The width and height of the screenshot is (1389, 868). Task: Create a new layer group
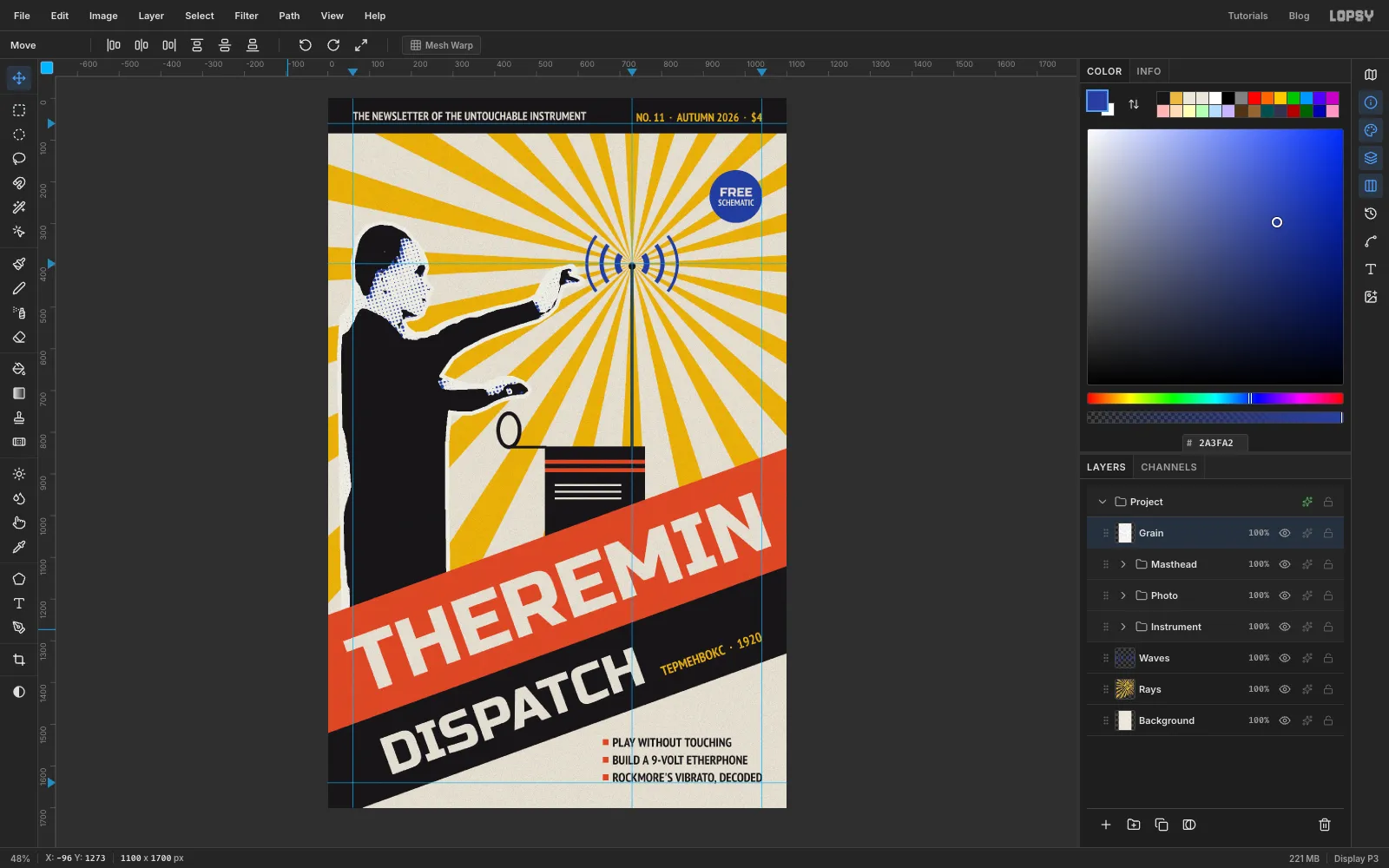[1134, 825]
